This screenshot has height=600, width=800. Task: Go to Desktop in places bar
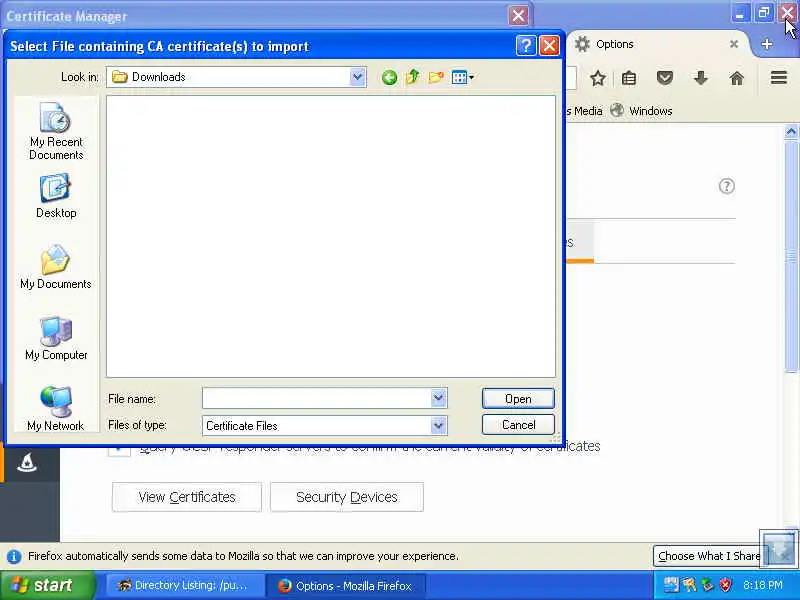(x=56, y=197)
